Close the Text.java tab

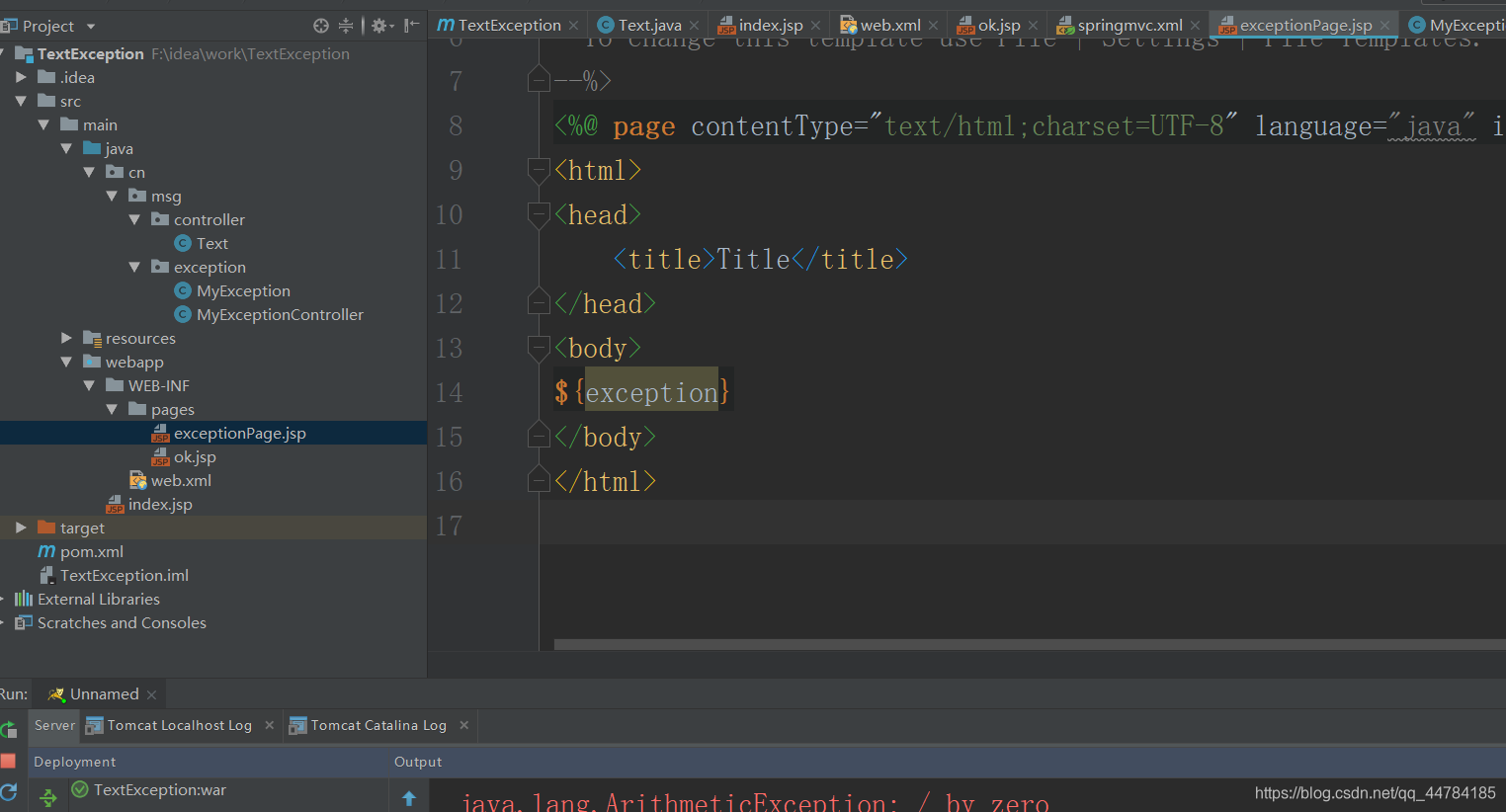(695, 26)
